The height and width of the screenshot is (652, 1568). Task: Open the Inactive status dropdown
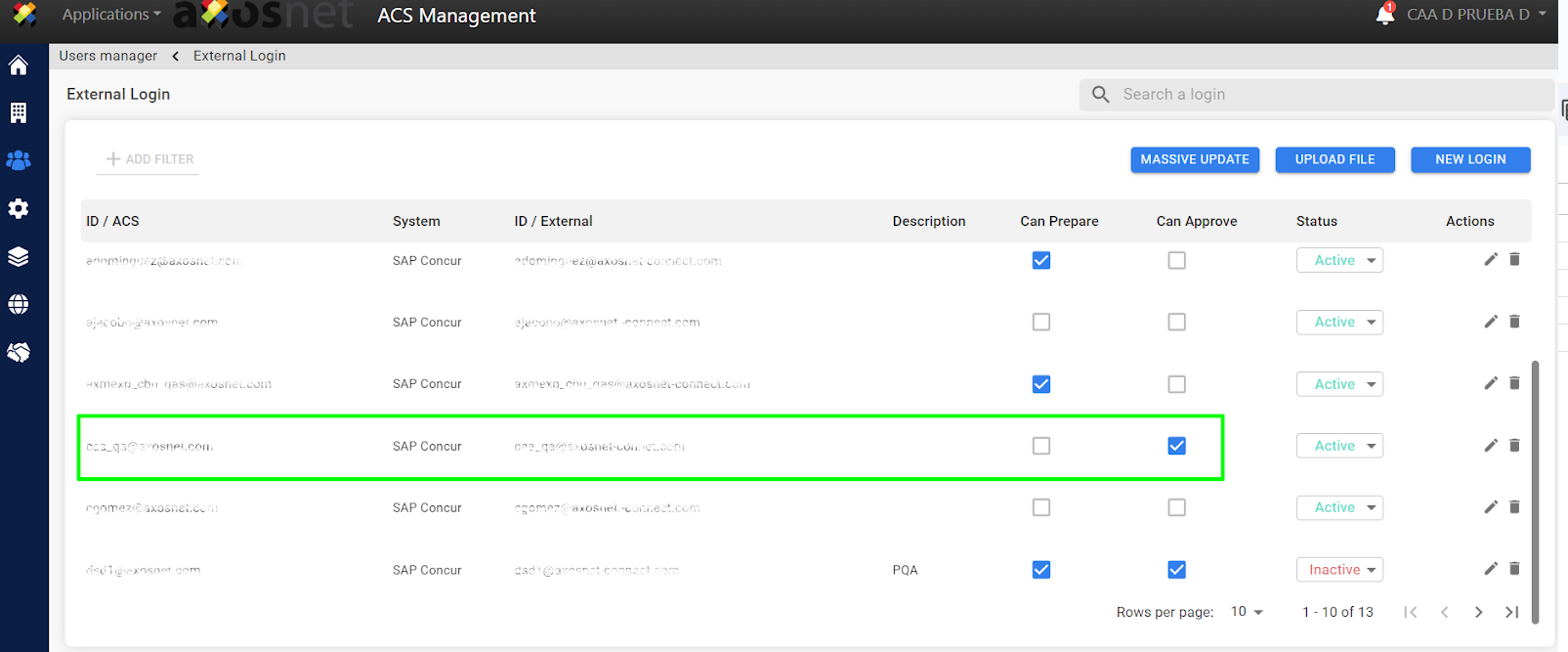[x=1339, y=570]
